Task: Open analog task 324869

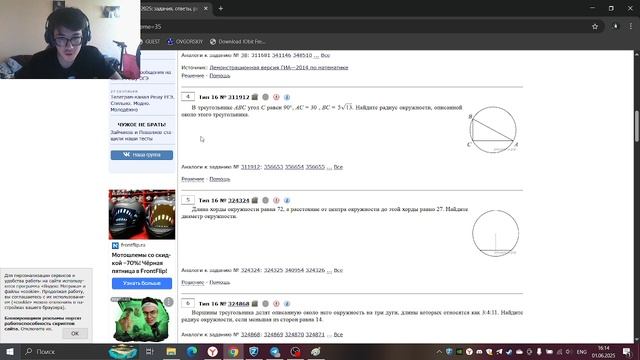Action: click(273, 334)
